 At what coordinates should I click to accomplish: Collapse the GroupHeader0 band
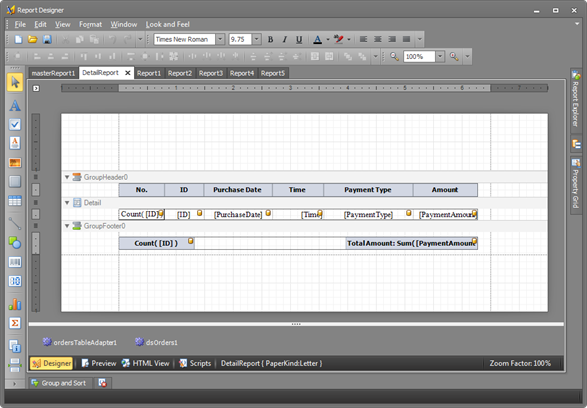(67, 177)
